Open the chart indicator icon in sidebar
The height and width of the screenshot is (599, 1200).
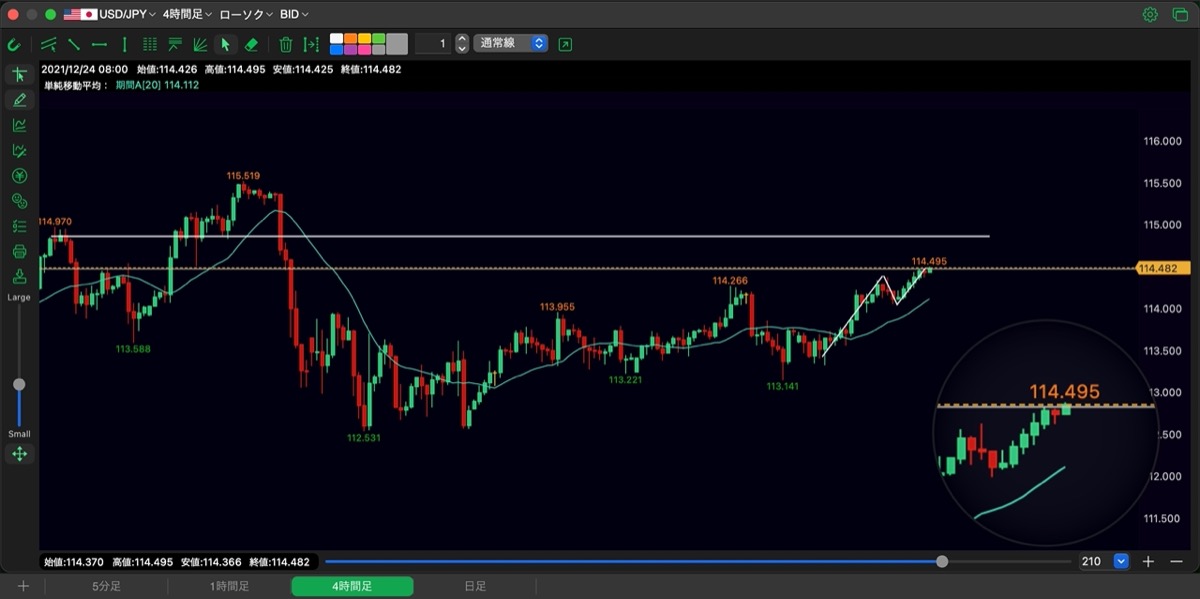pos(19,125)
